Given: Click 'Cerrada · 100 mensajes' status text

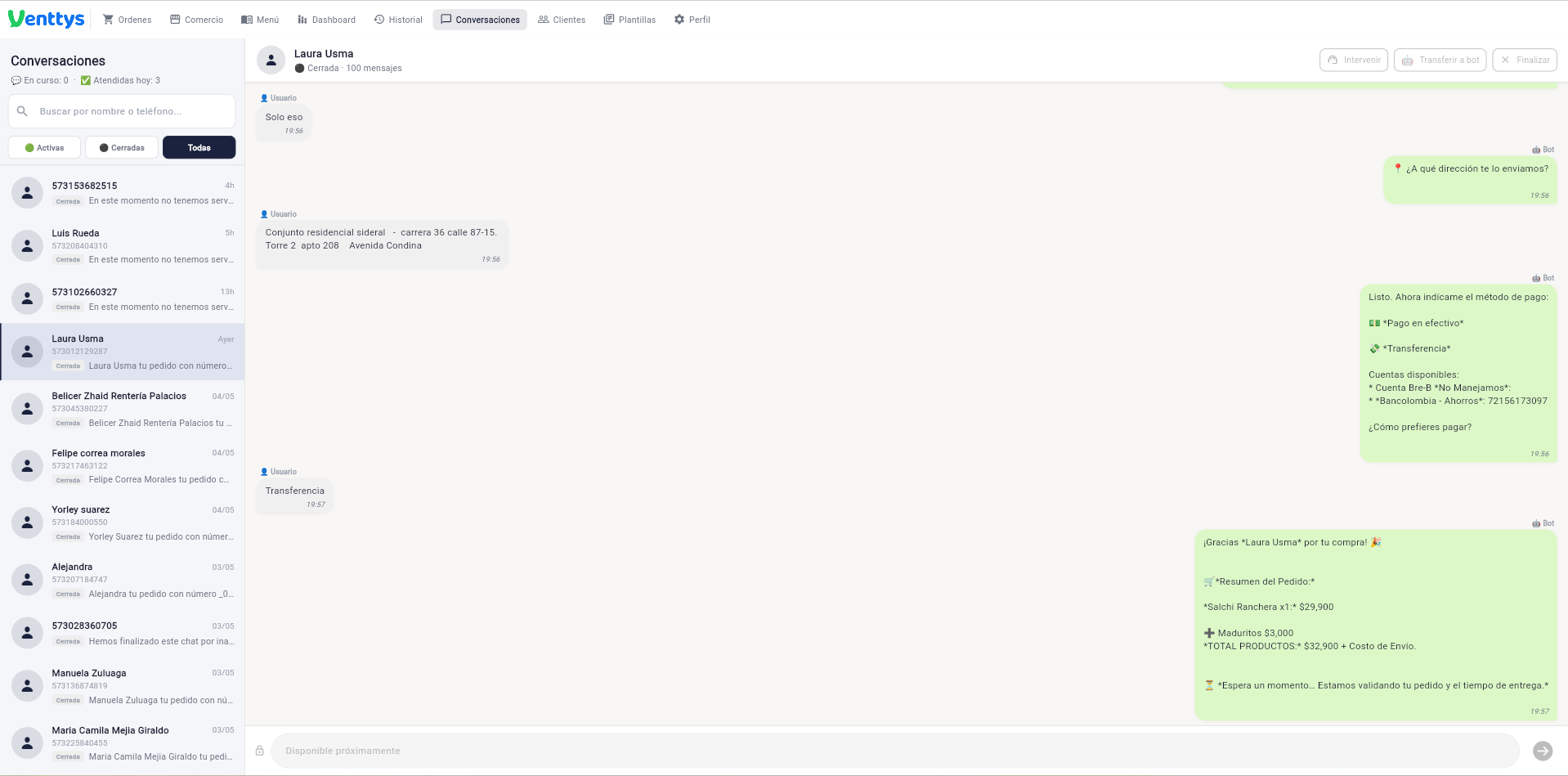Looking at the screenshot, I should coord(348,68).
